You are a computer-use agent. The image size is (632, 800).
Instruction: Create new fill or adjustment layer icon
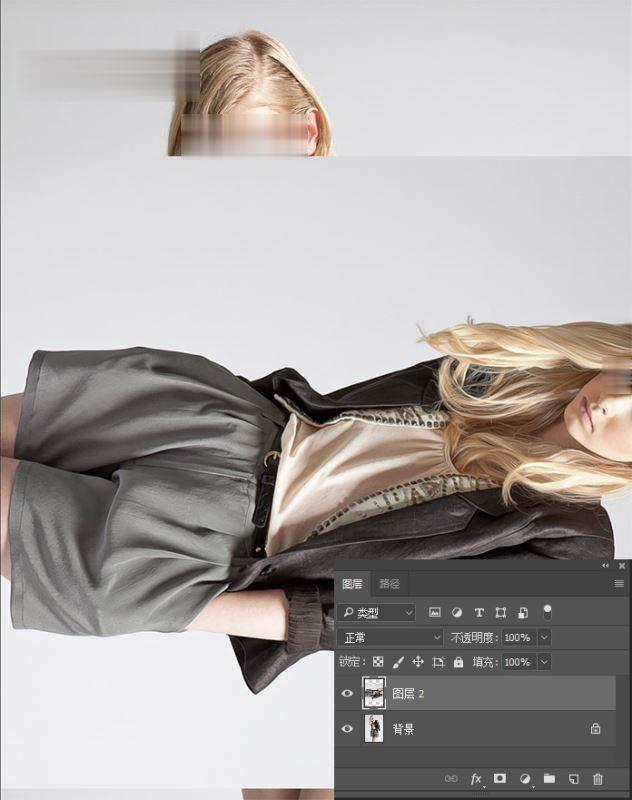525,779
